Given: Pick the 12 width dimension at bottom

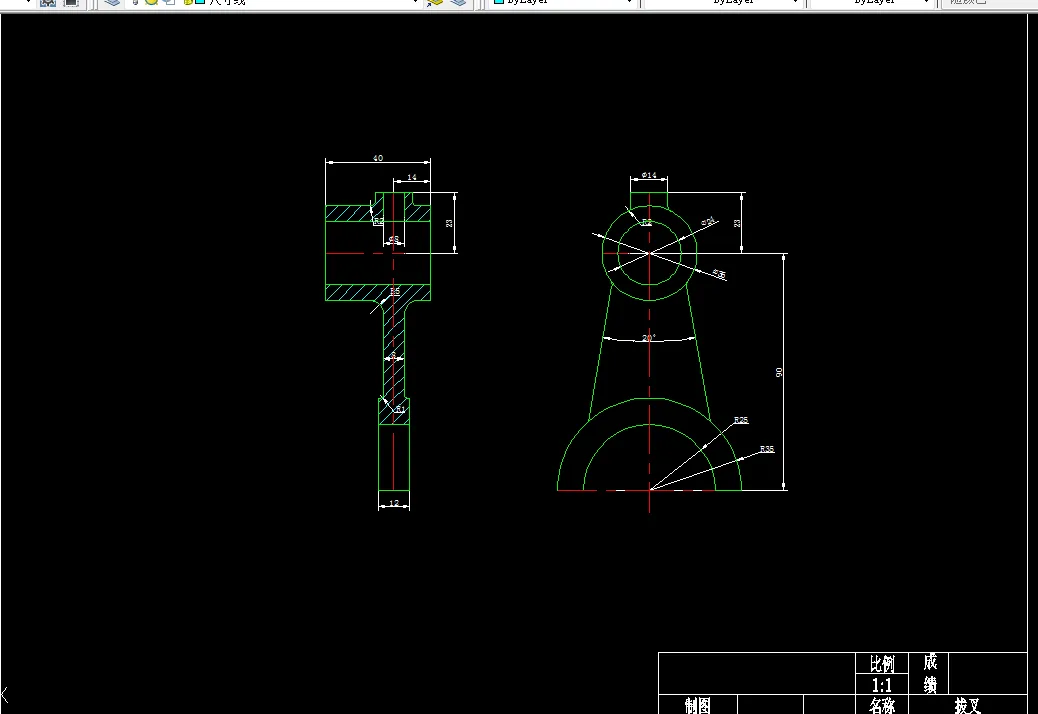Looking at the screenshot, I should [394, 504].
